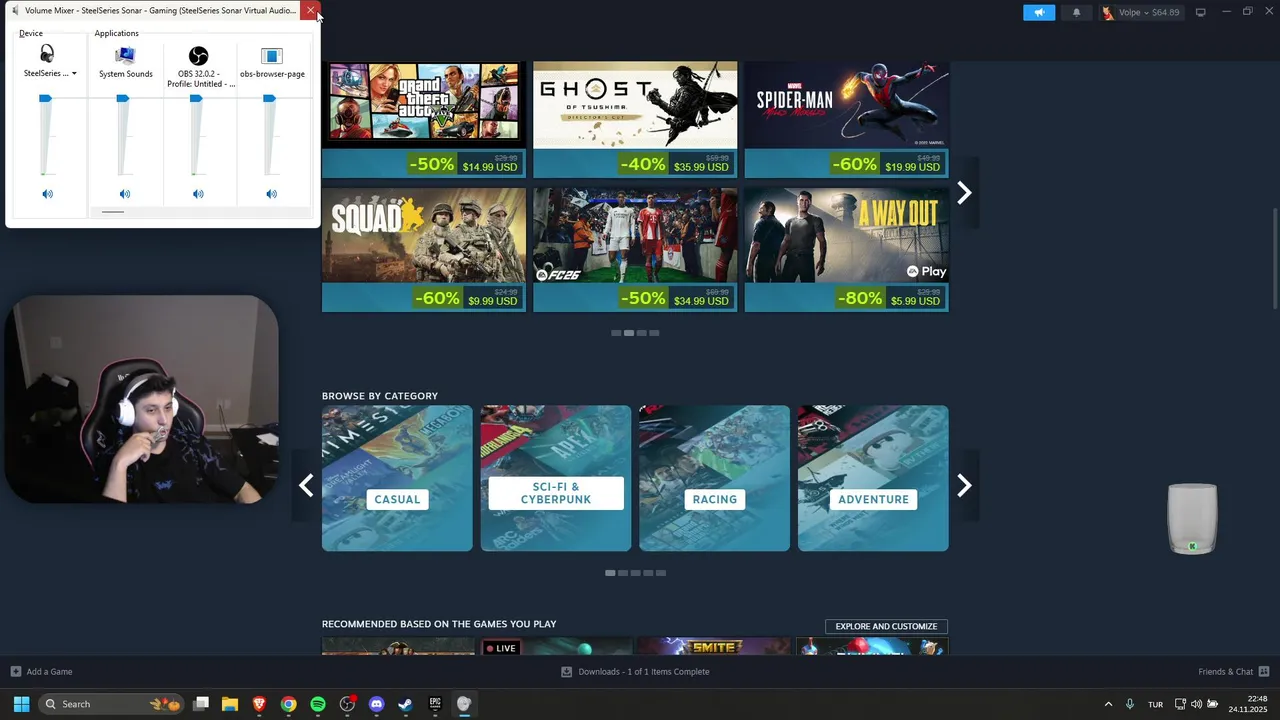Click next arrow on the deals carousel
1280x720 pixels.
coord(964,193)
